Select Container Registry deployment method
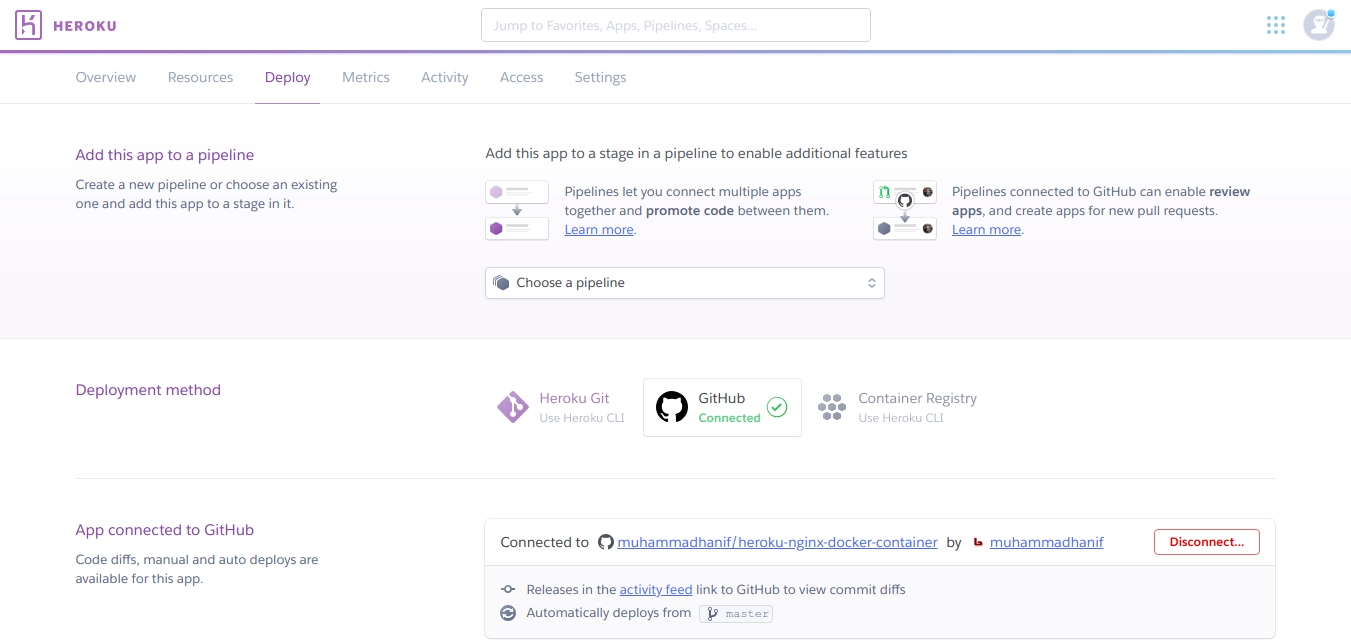Image resolution: width=1351 pixels, height=640 pixels. [897, 407]
